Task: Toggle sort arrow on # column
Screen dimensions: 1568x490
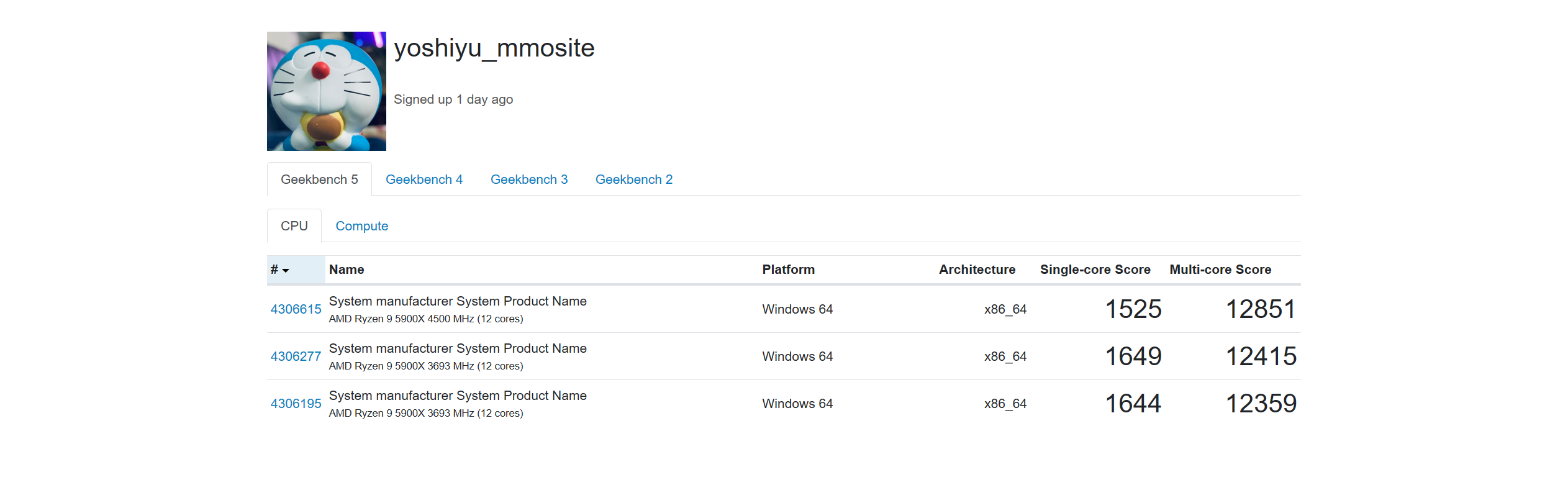Action: point(285,270)
